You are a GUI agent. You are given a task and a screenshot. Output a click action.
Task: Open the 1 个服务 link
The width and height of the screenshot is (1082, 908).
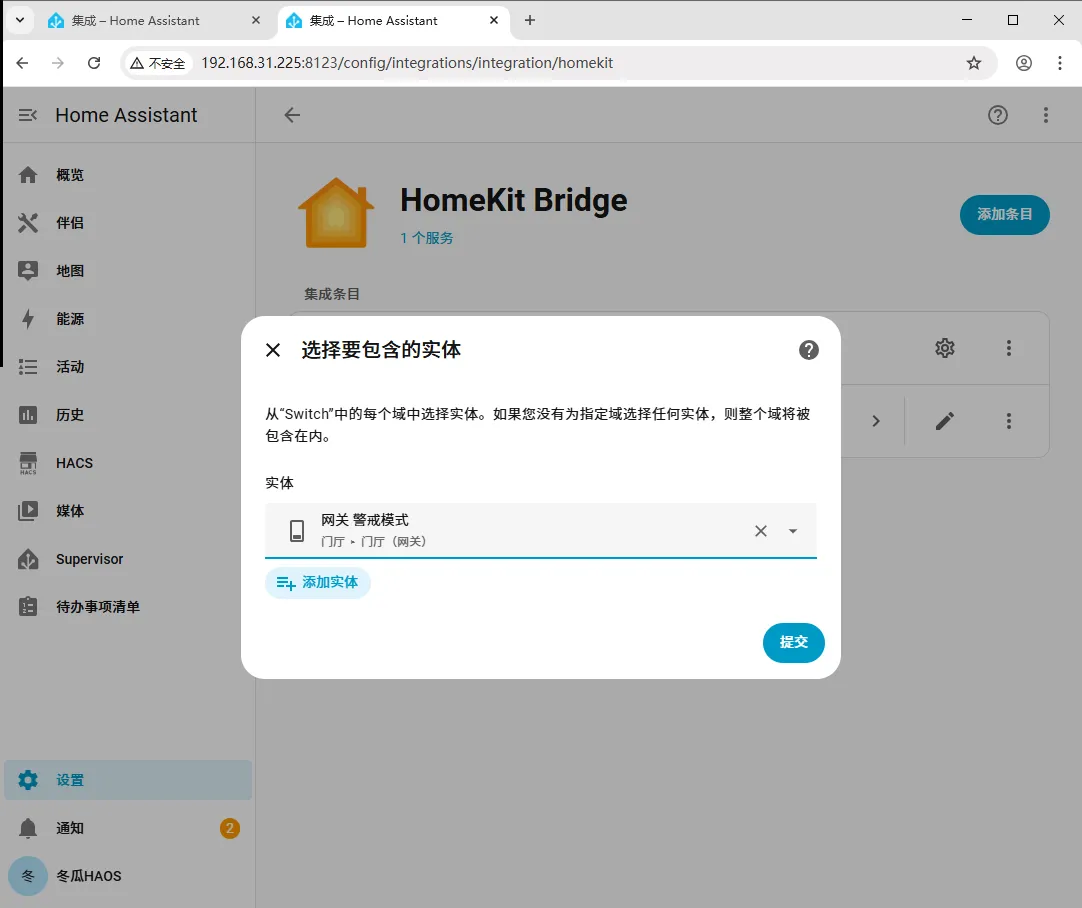426,238
